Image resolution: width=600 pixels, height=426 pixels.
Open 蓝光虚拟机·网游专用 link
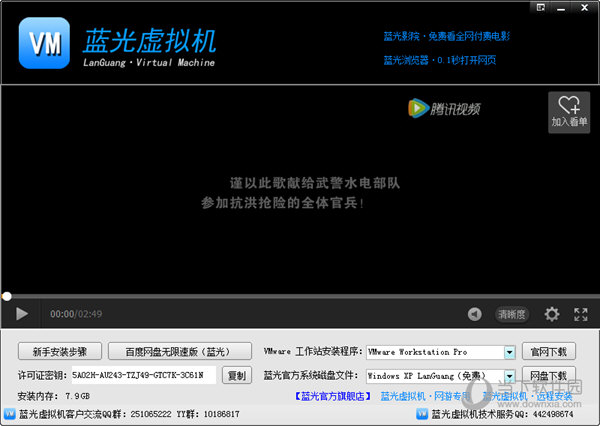click(425, 396)
